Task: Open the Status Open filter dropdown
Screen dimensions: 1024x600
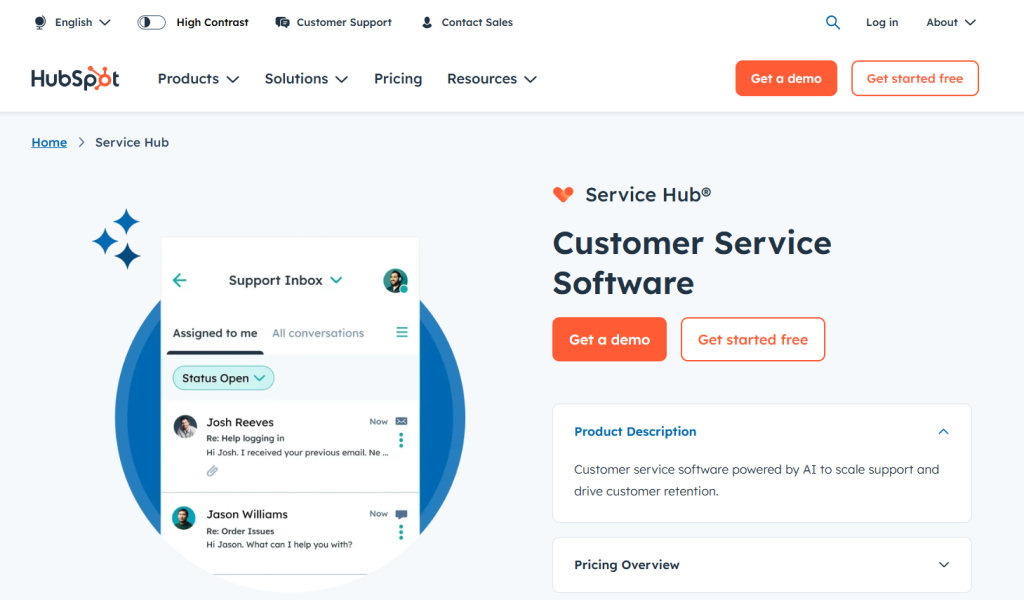Action: tap(222, 378)
